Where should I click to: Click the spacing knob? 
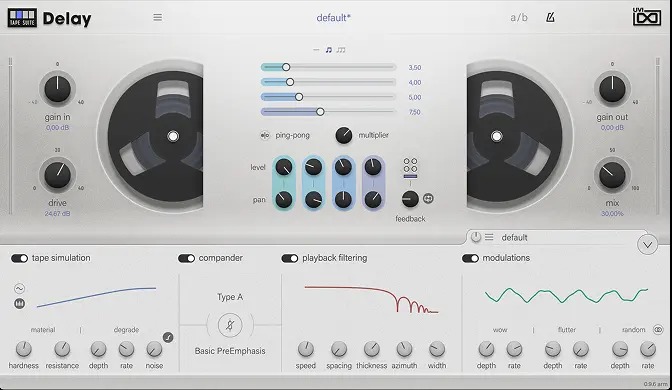click(x=339, y=349)
